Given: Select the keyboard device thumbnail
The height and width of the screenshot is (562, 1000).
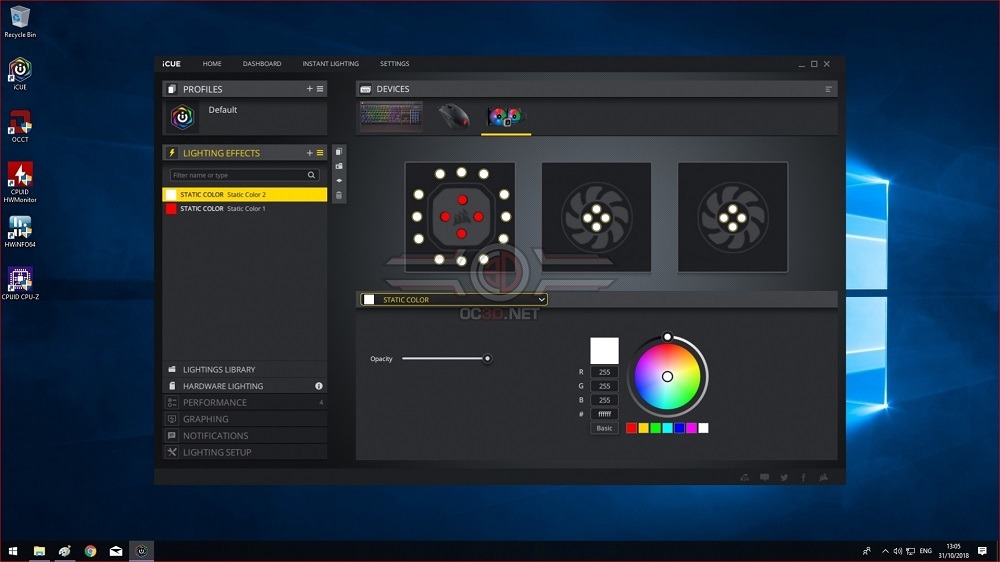Looking at the screenshot, I should click(391, 116).
